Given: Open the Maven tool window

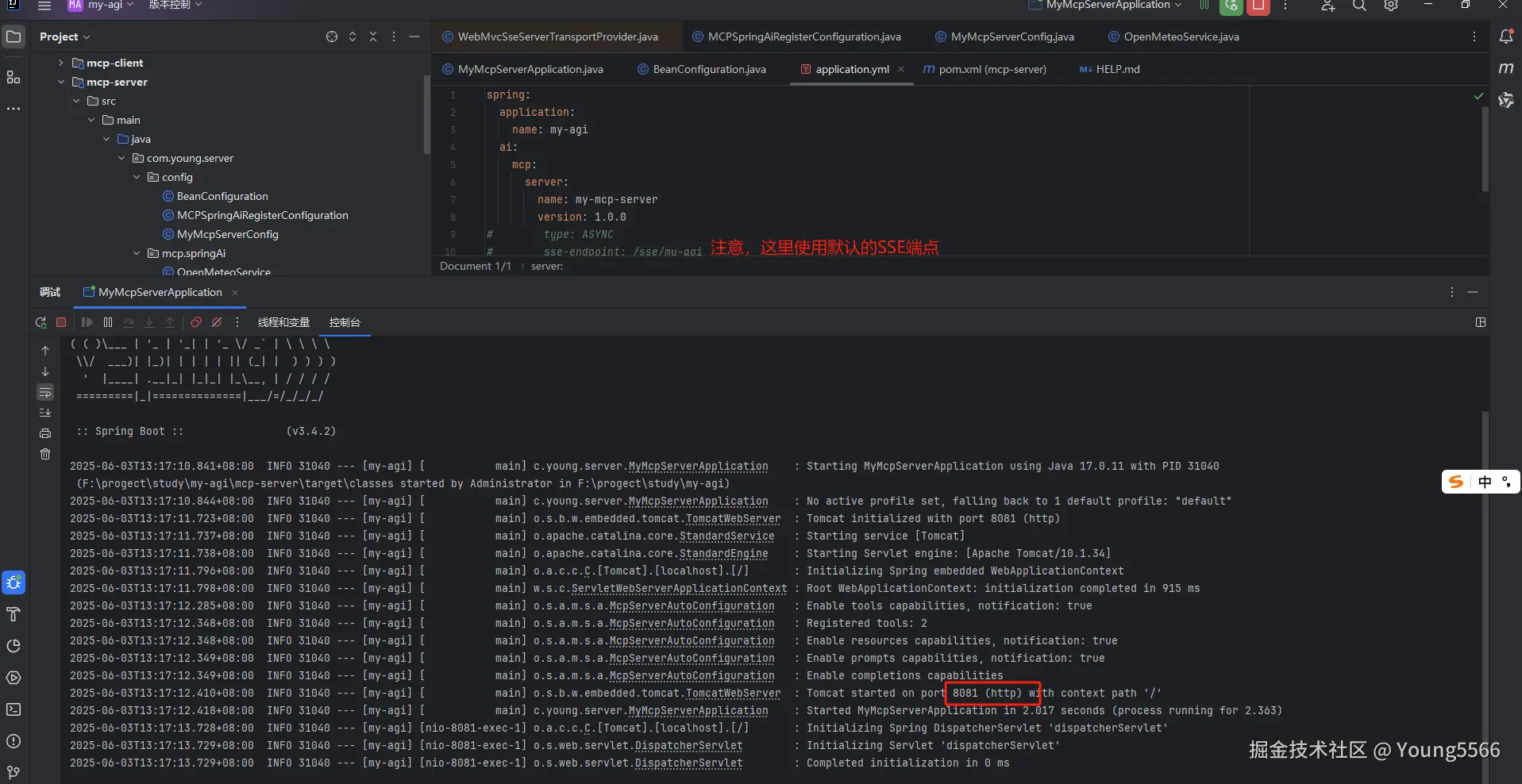Looking at the screenshot, I should [1506, 68].
